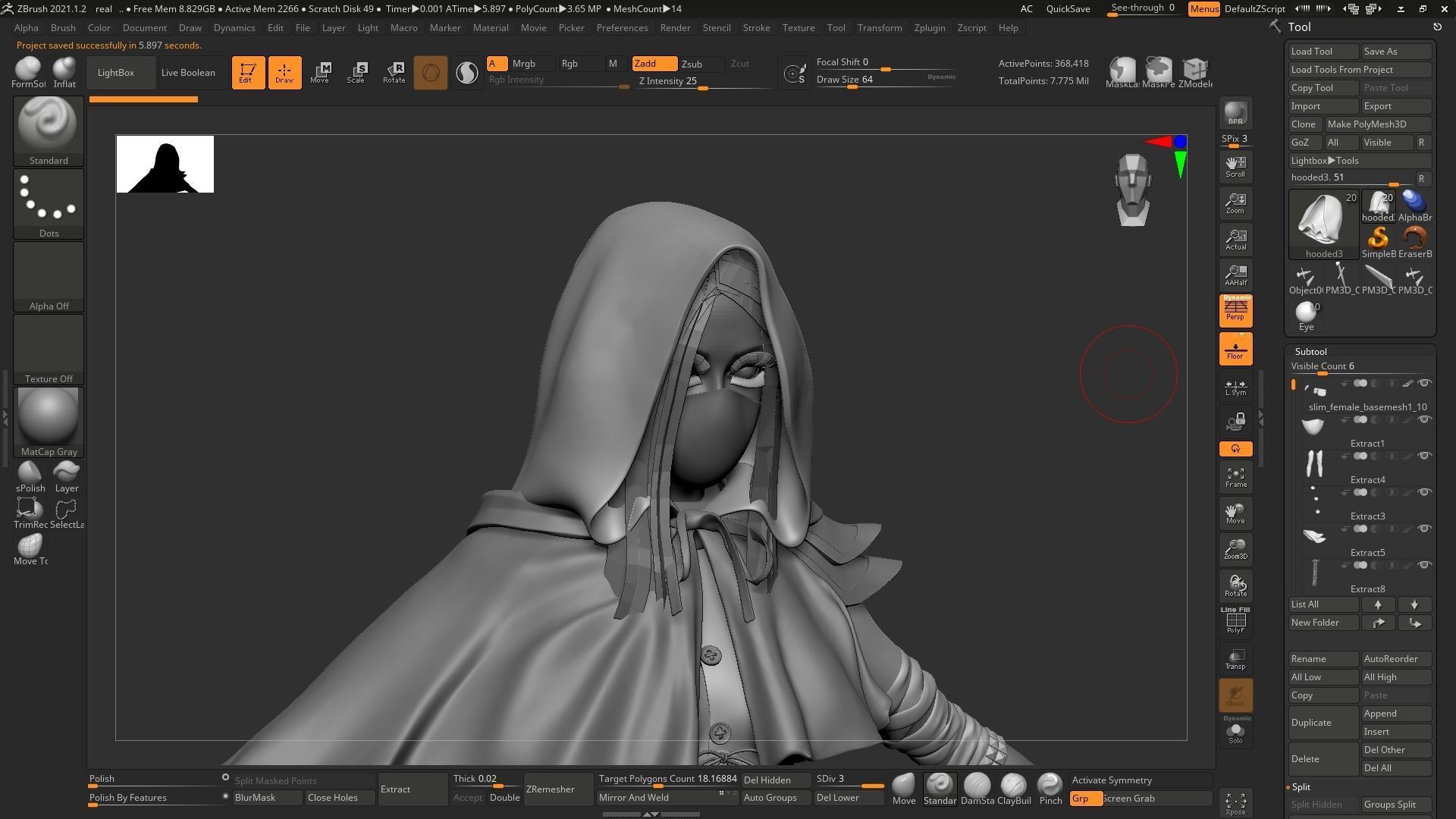
Task: Click the ClayBuildup brush at the bottom
Action: pos(1013,789)
